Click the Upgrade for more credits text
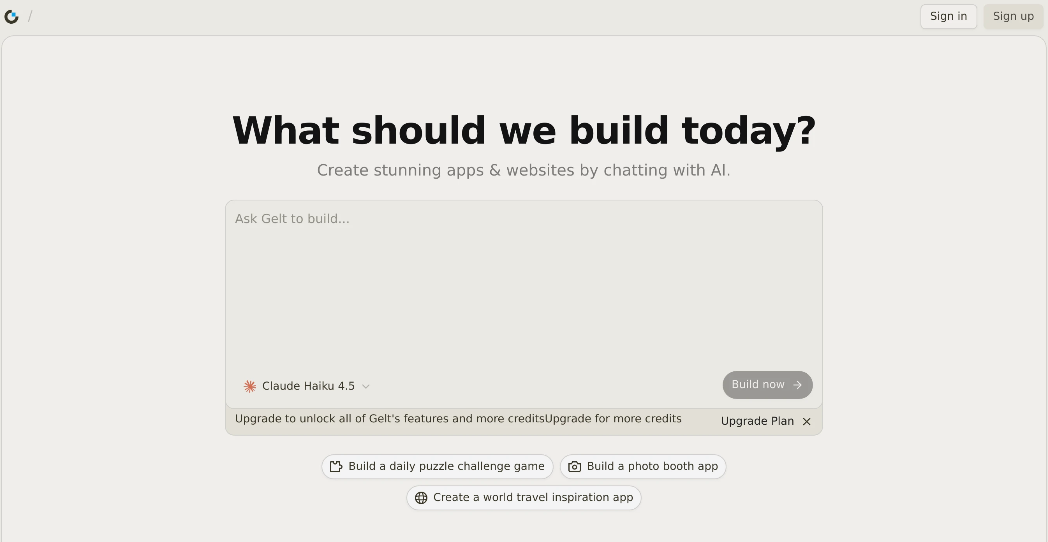Image resolution: width=1048 pixels, height=542 pixels. (613, 419)
